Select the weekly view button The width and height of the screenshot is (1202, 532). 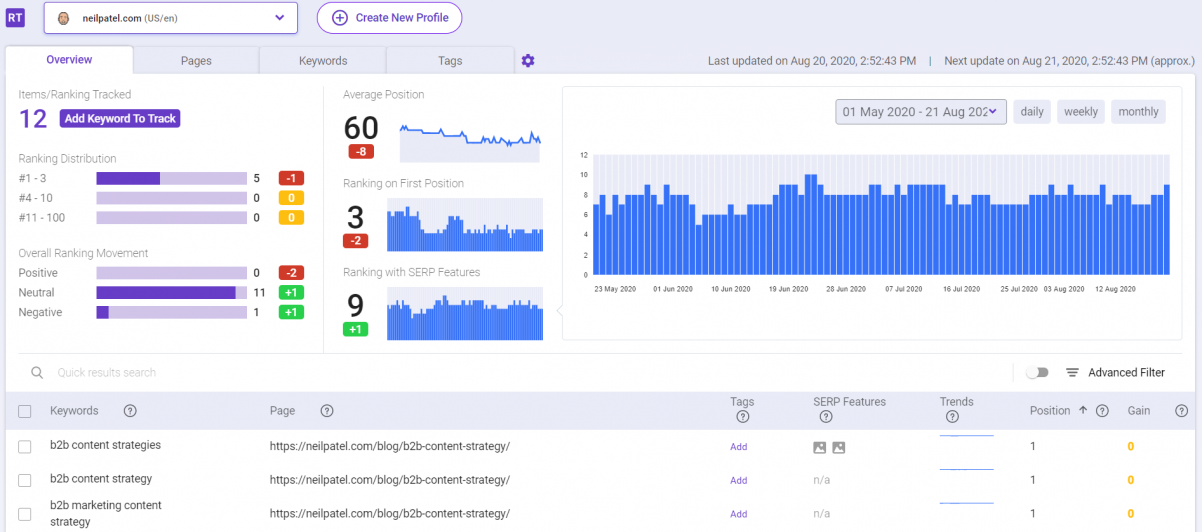pos(1081,112)
